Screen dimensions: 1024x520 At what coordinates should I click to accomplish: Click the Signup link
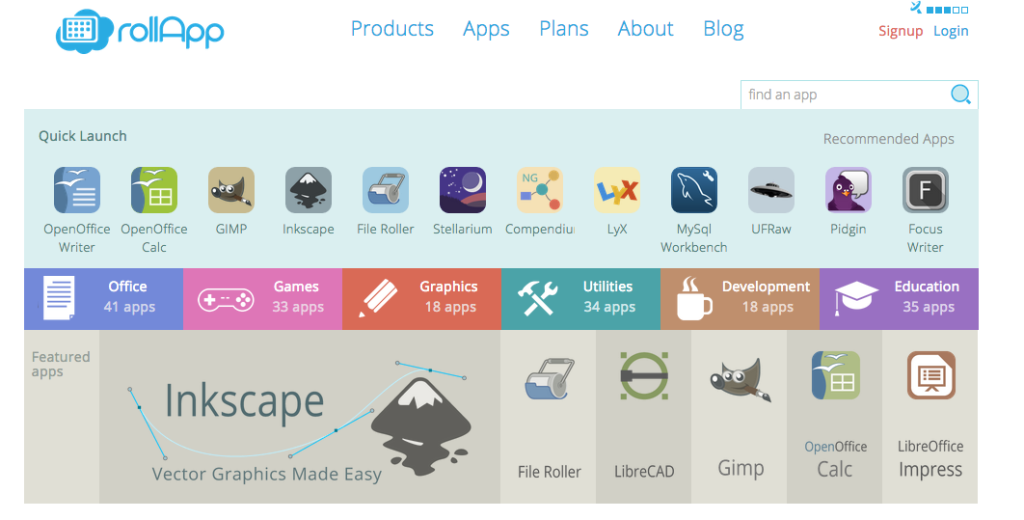point(900,31)
